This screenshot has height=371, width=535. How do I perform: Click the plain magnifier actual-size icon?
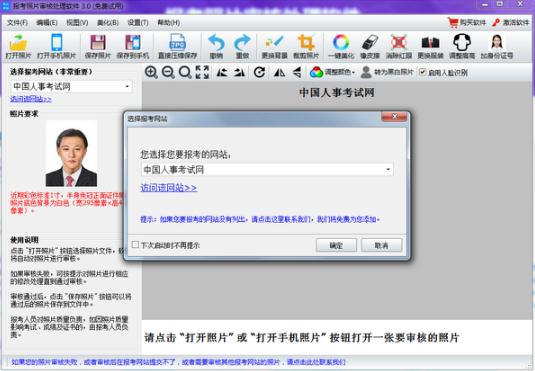tap(185, 72)
